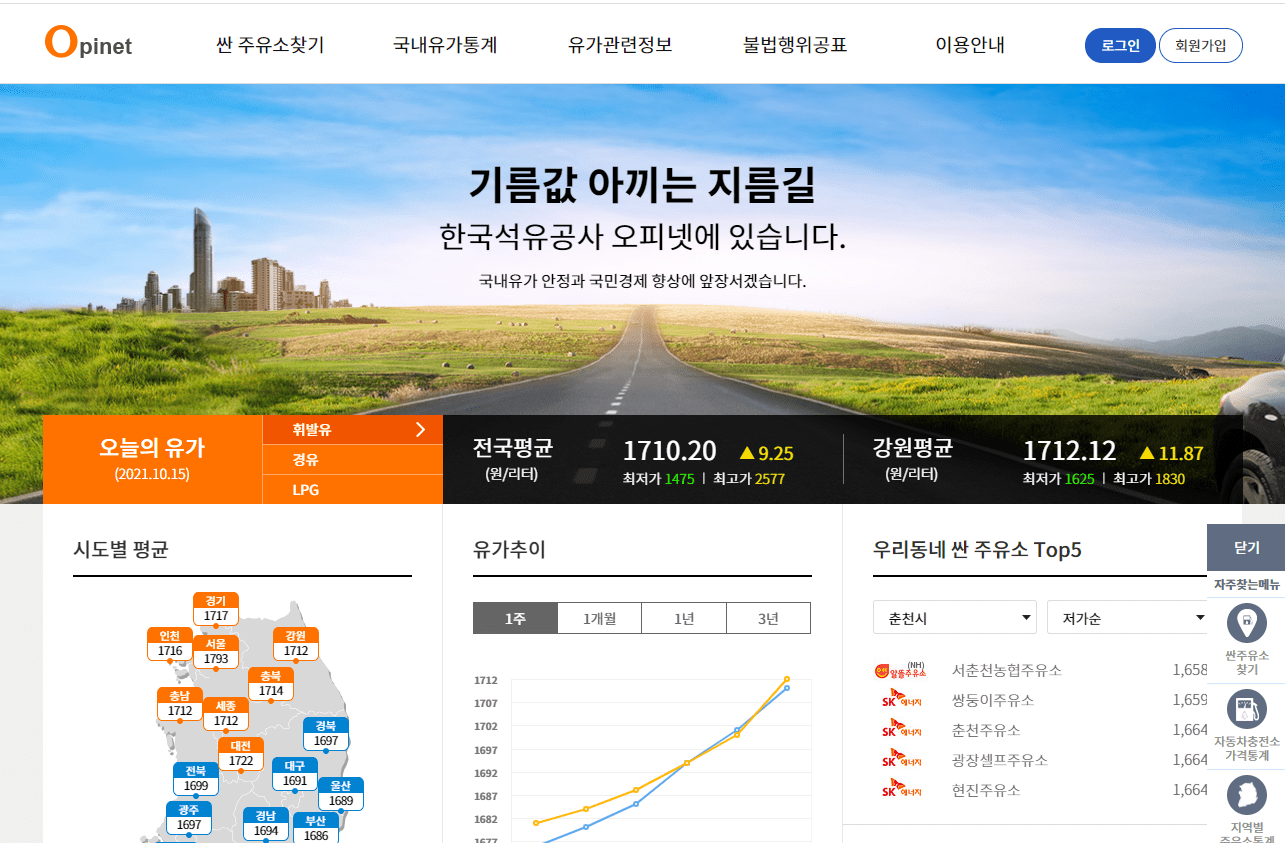Screen dimensions: 1285x843
Task: Click 대전 1722 map marker
Action: click(x=241, y=753)
